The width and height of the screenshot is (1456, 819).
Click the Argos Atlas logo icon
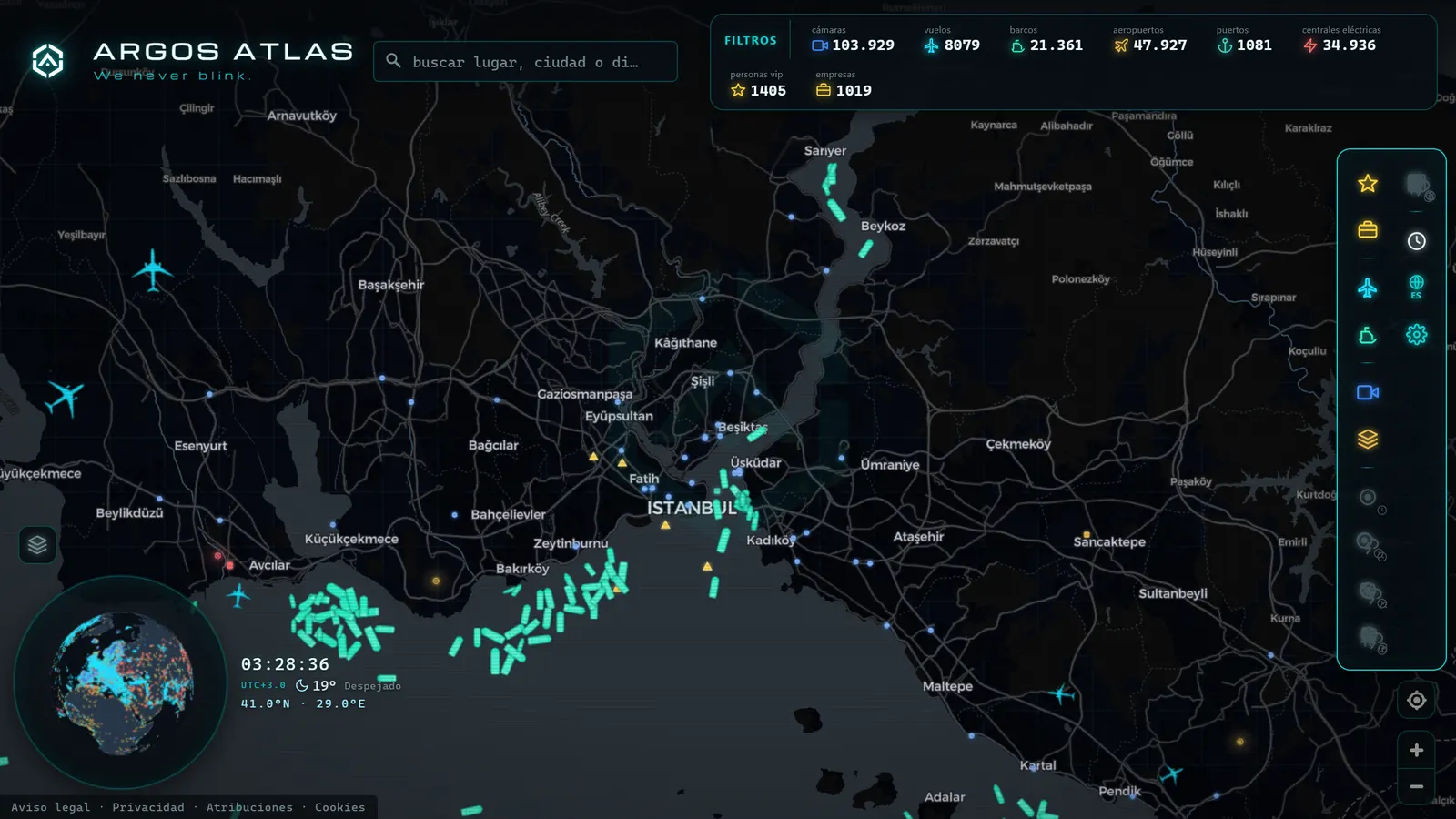47,61
